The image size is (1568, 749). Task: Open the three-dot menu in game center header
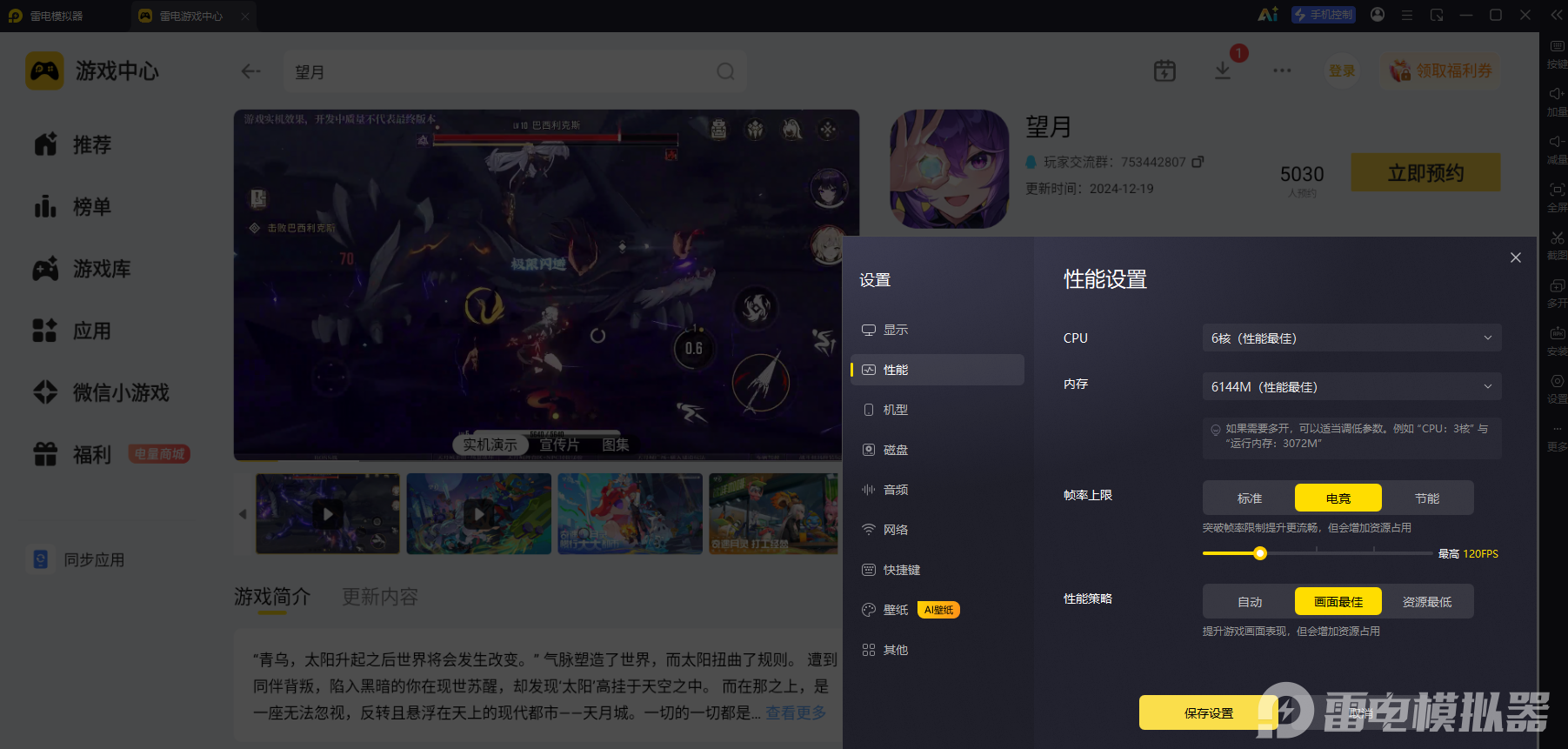[x=1282, y=70]
